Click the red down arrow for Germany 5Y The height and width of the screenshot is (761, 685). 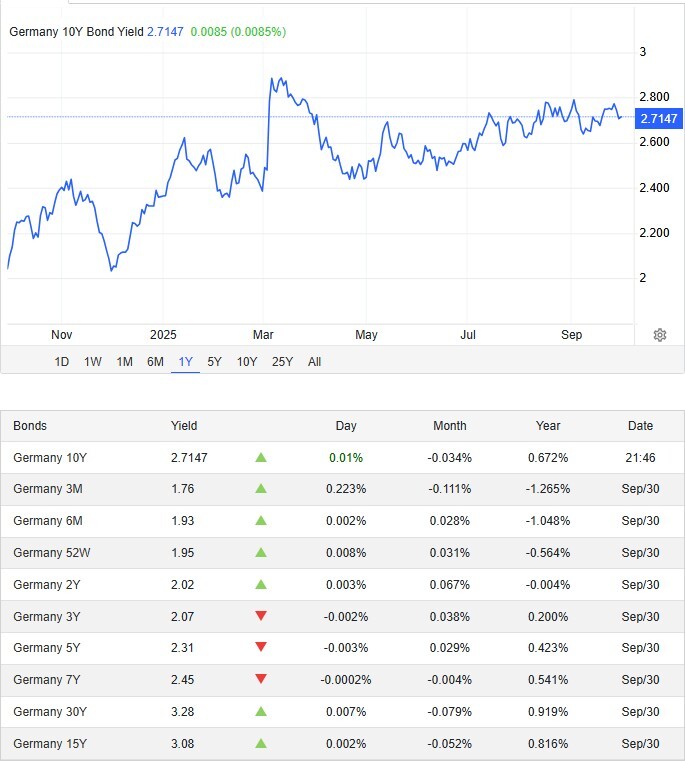coord(261,648)
